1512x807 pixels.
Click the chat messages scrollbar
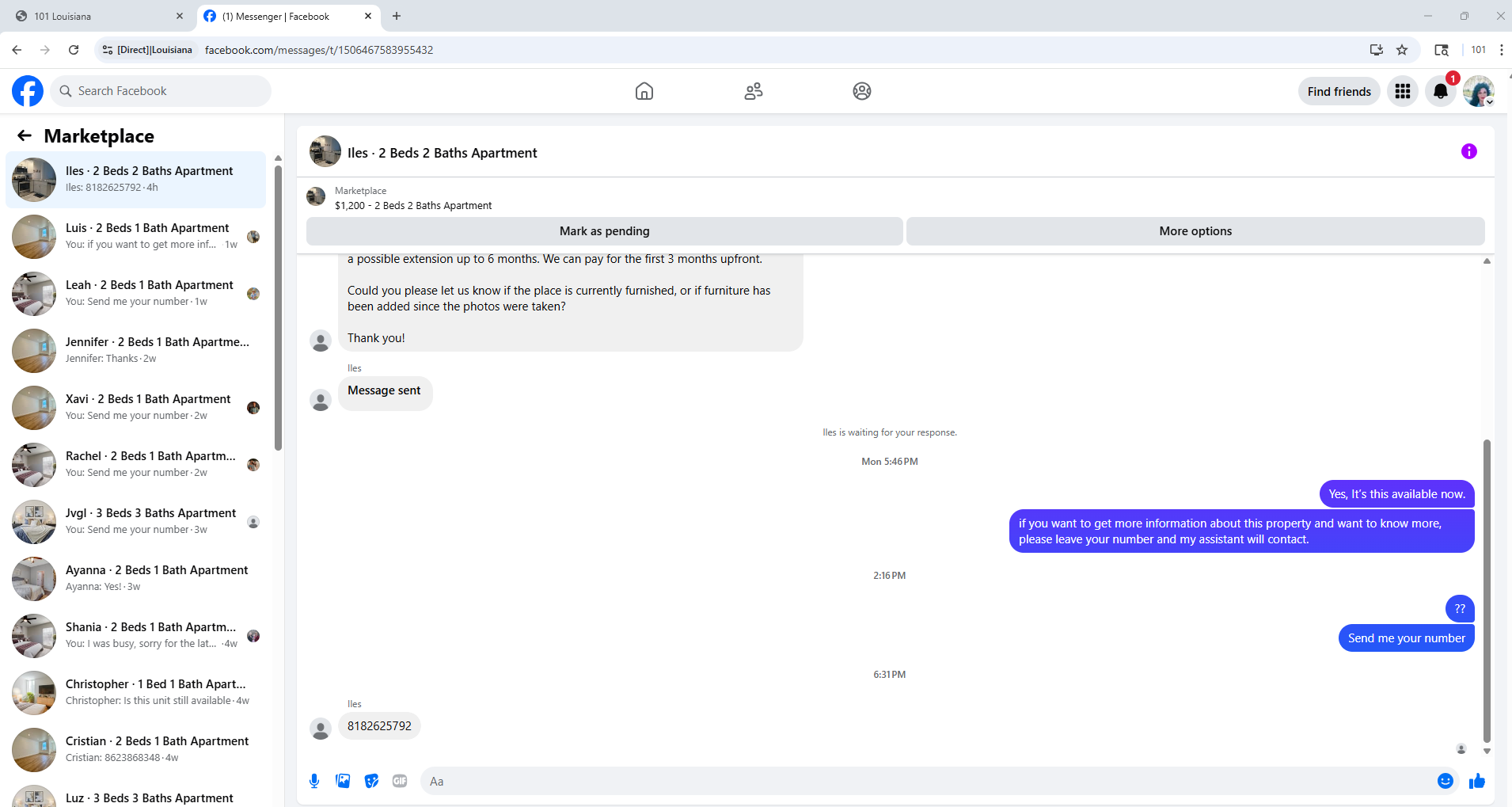pos(1487,591)
